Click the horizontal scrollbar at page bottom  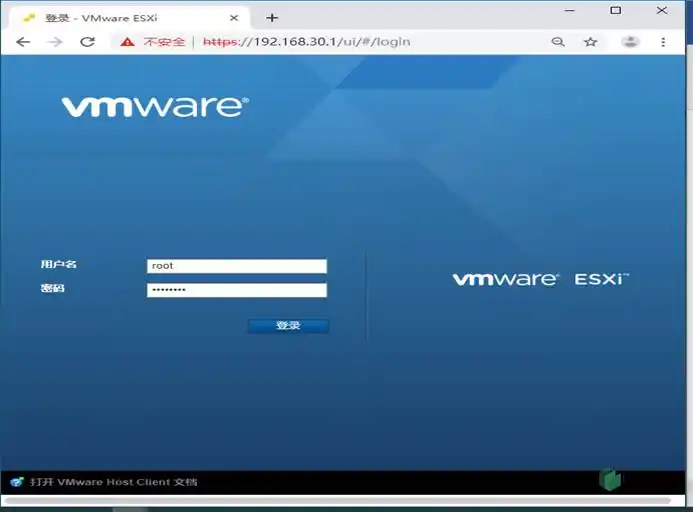338,501
